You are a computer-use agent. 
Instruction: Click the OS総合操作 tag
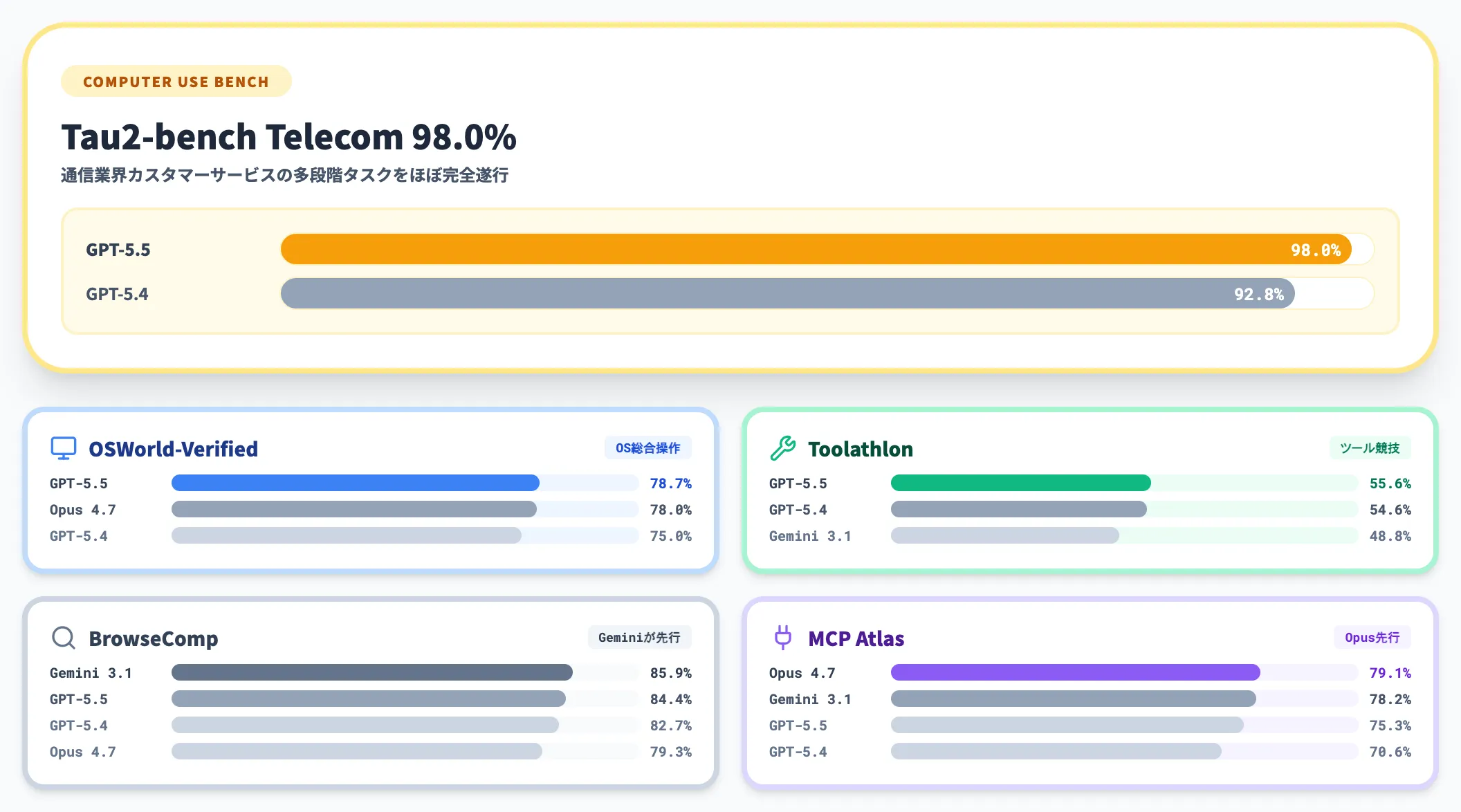(647, 448)
